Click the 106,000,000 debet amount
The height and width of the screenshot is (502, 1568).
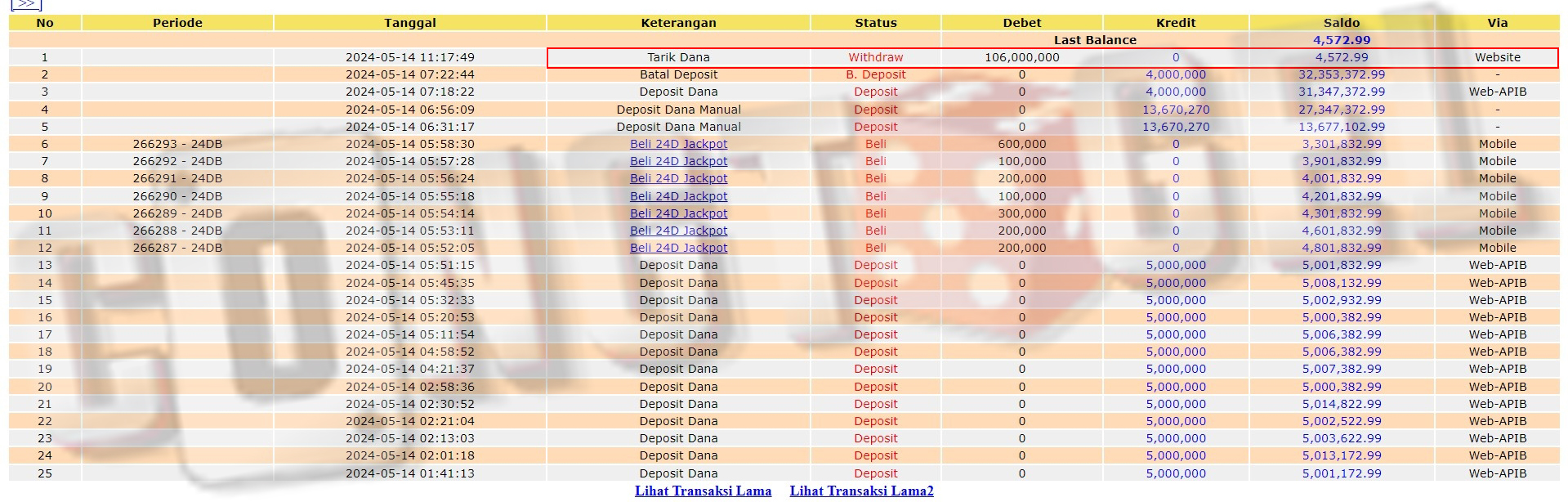click(1021, 57)
